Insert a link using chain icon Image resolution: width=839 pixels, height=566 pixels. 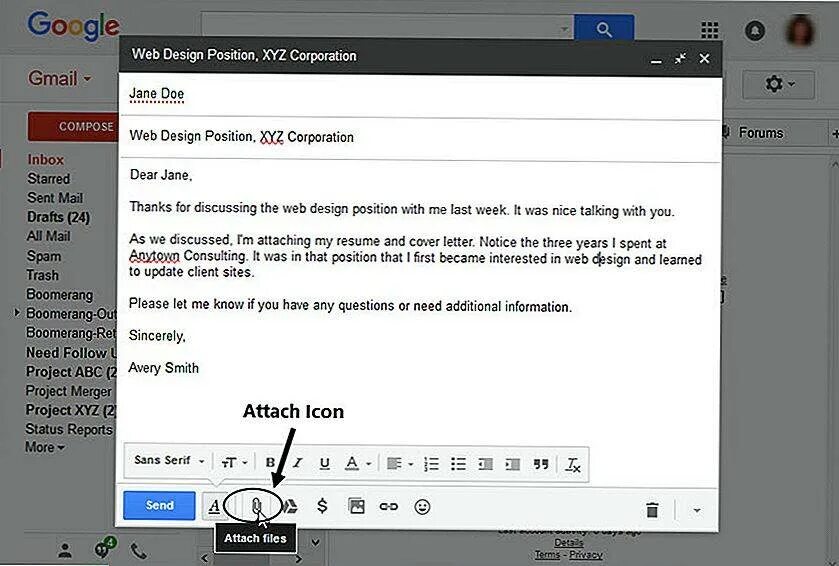(x=388, y=506)
